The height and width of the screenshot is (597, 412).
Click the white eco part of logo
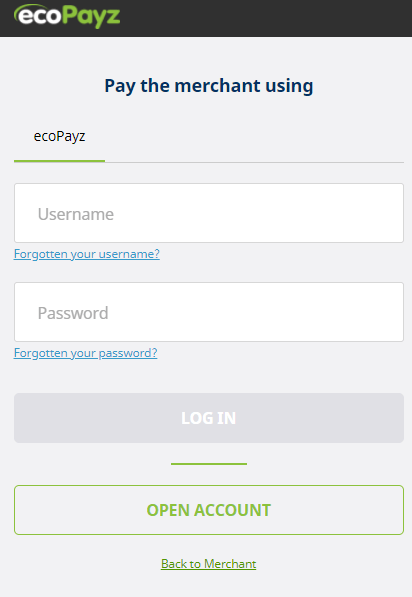(x=39, y=16)
